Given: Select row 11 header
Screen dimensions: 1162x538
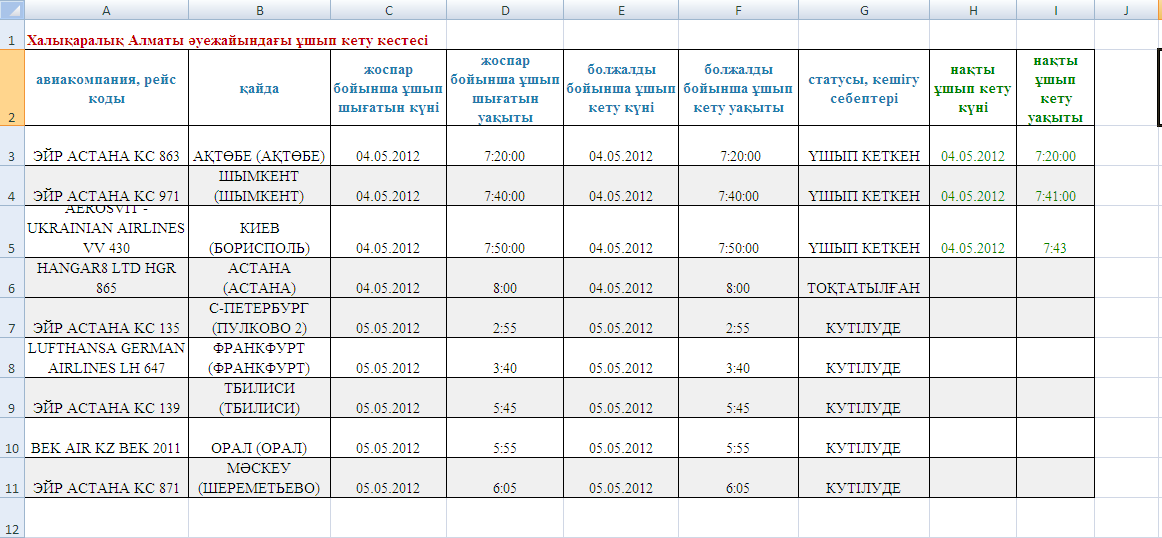Looking at the screenshot, I should point(12,478).
